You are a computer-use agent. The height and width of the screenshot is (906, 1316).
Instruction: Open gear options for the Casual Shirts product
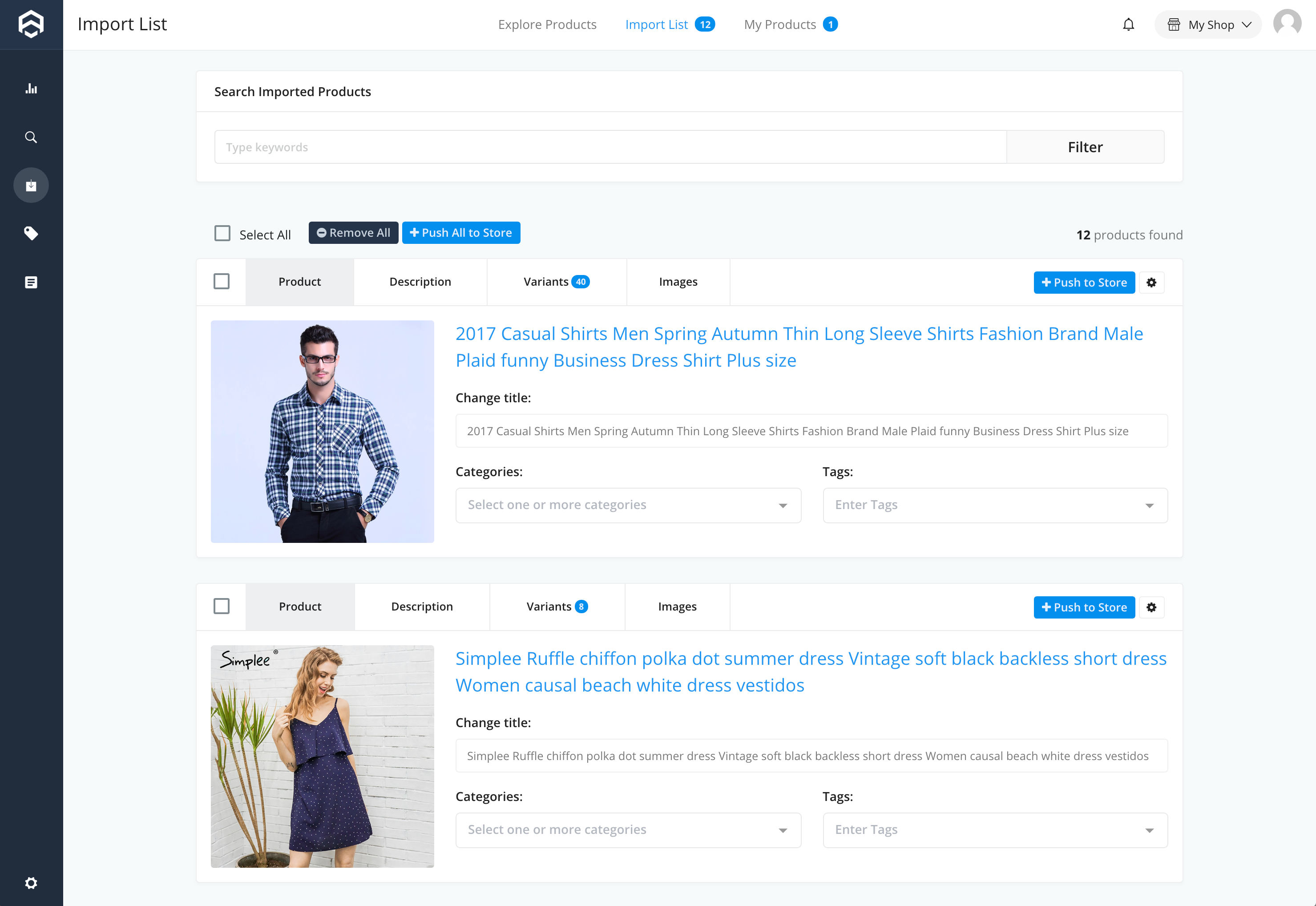click(x=1151, y=282)
